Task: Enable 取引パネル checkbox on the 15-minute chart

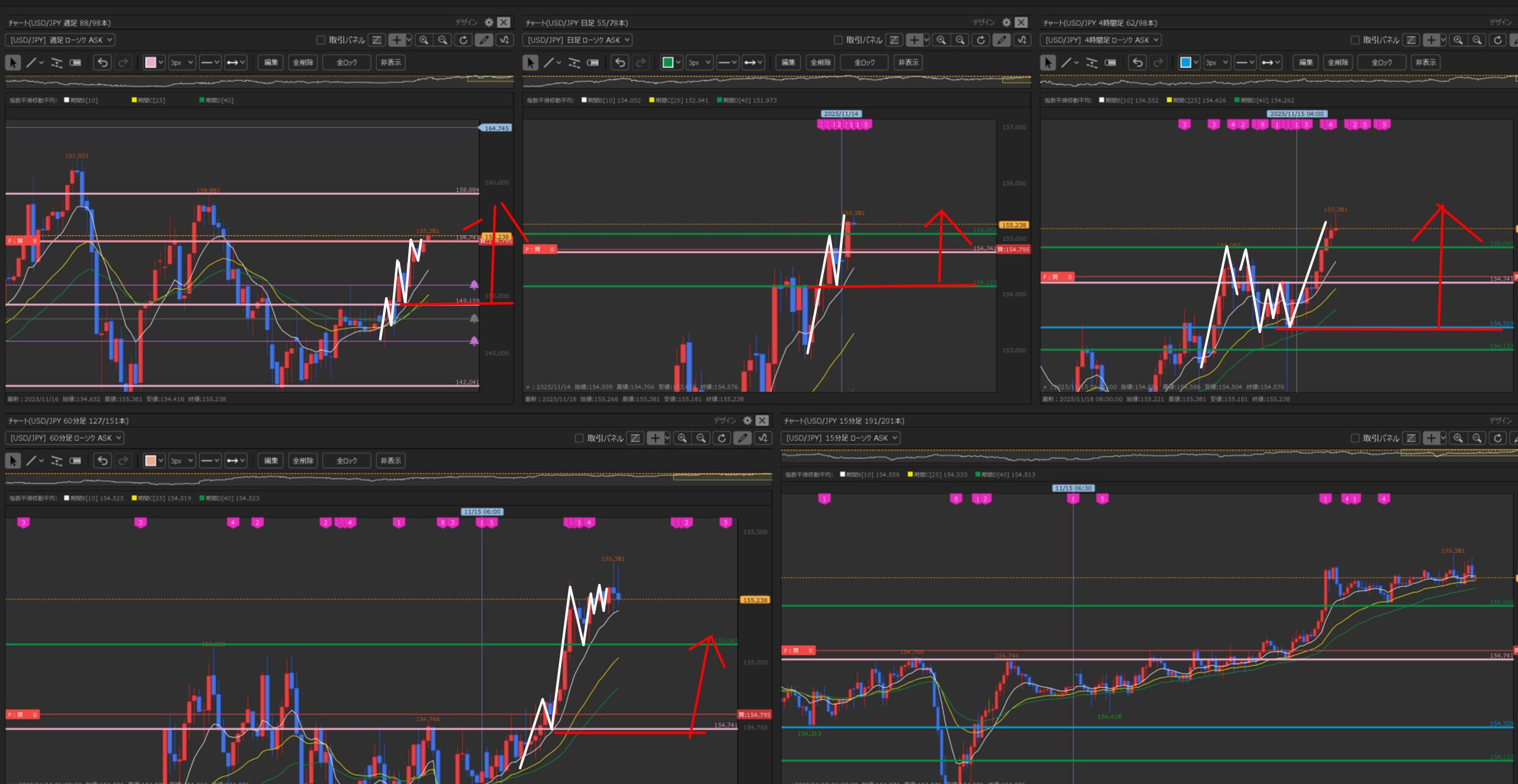Action: click(1355, 438)
